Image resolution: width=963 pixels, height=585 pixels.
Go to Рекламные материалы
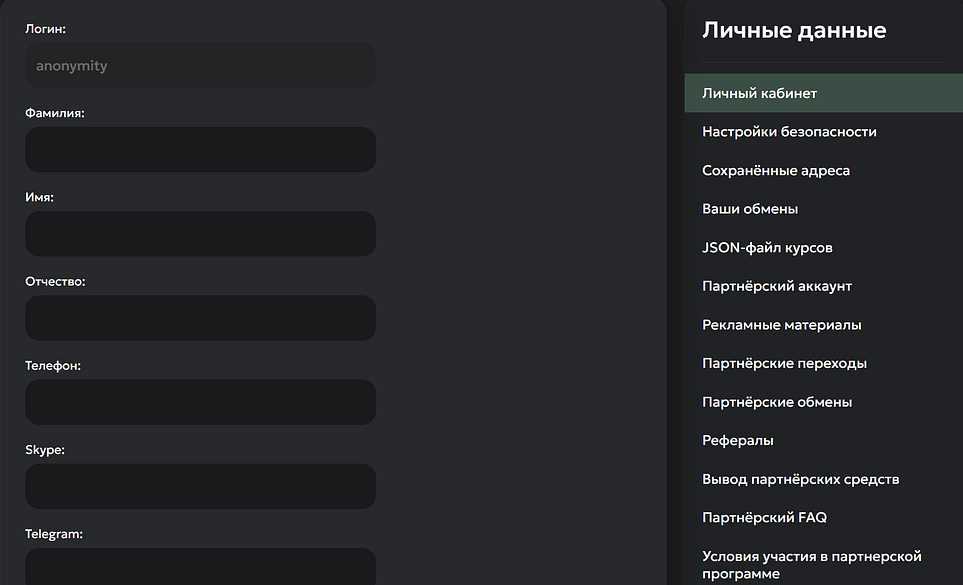tap(781, 325)
